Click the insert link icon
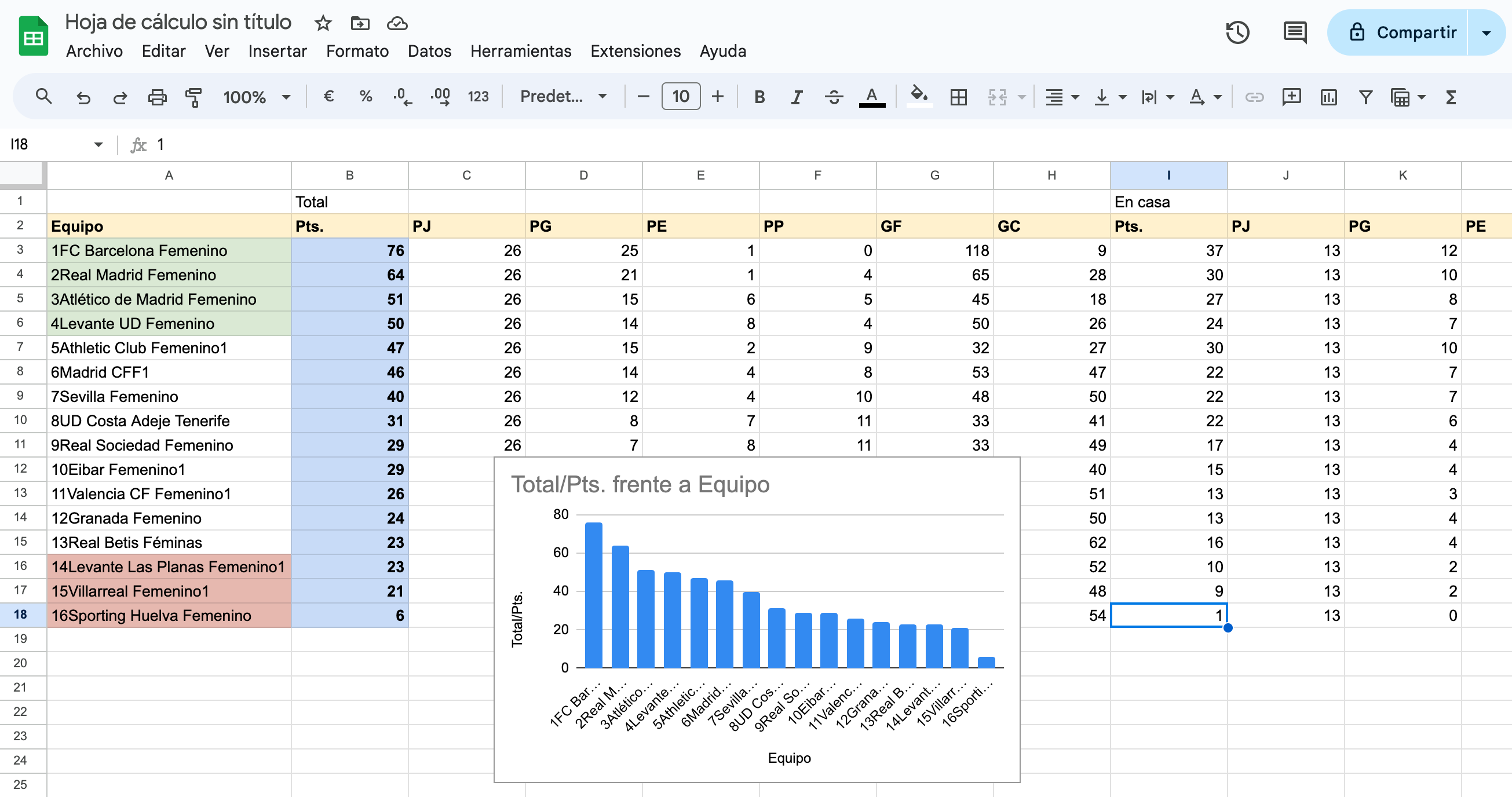Viewport: 1512px width, 797px height. coord(1254,97)
